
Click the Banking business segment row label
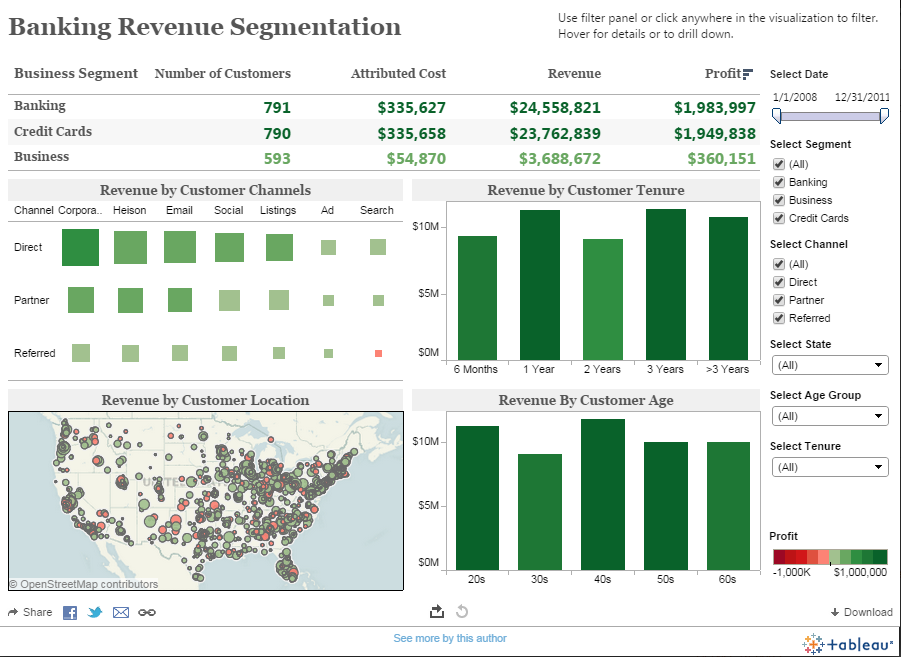(x=40, y=106)
